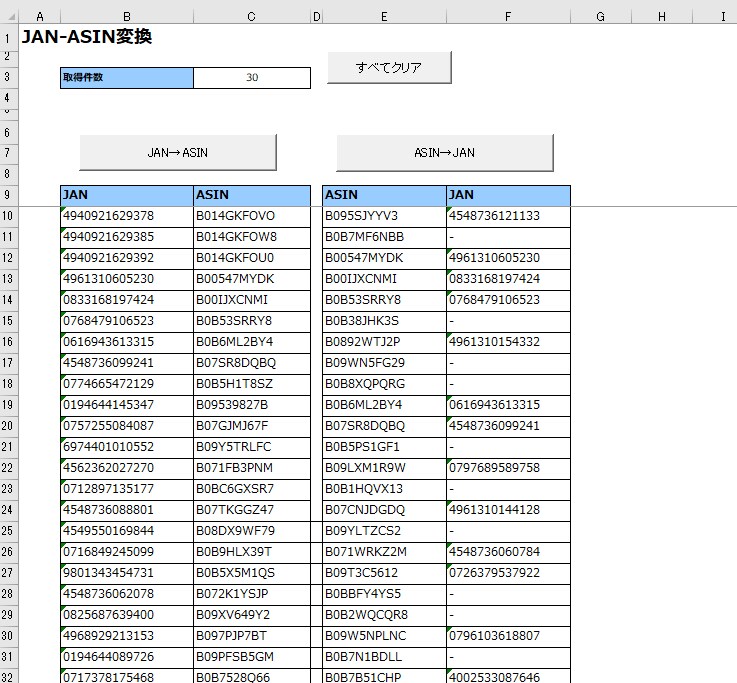
Task: Select column C header
Action: tap(251, 16)
